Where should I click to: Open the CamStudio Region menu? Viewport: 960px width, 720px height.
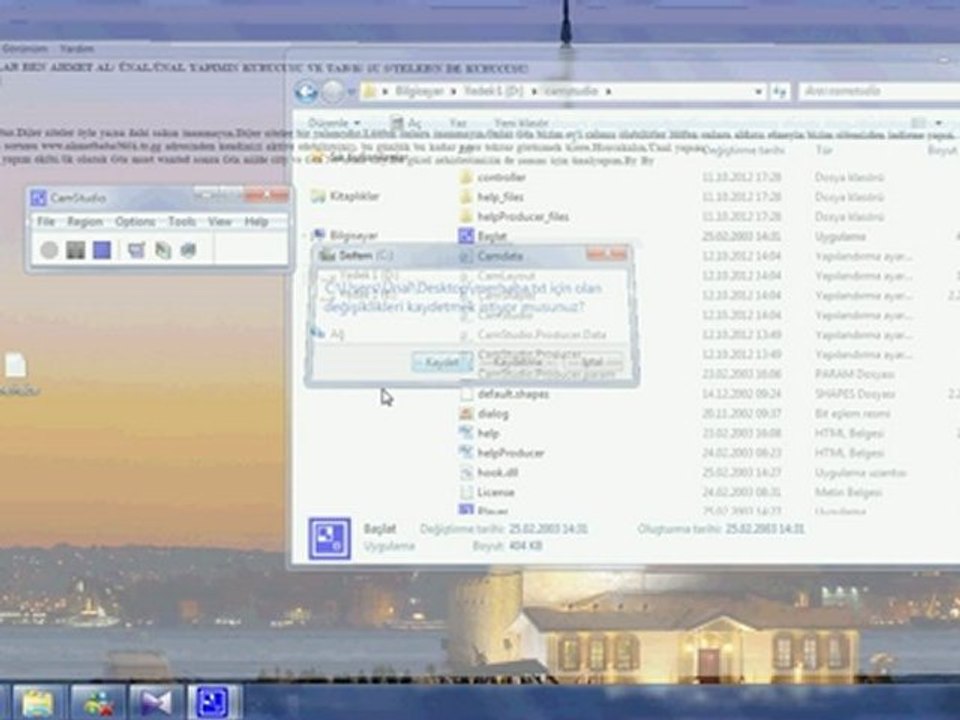[84, 222]
